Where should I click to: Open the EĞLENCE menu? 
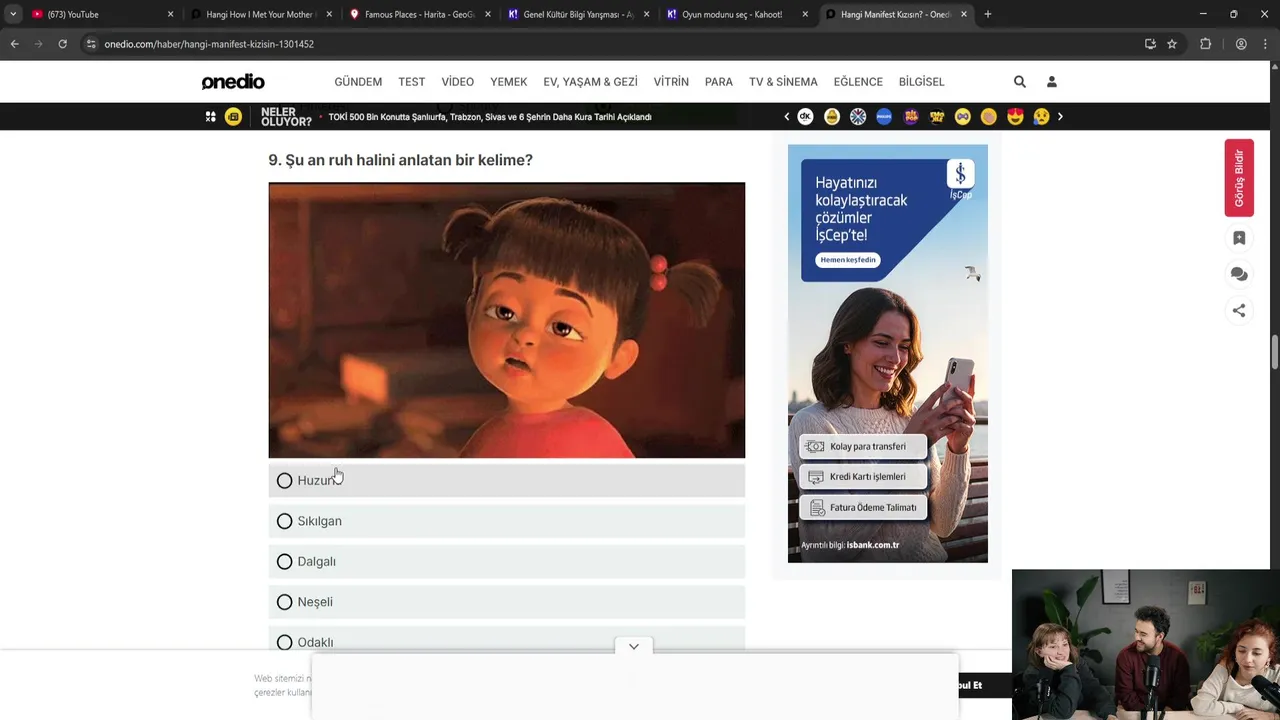[x=858, y=82]
